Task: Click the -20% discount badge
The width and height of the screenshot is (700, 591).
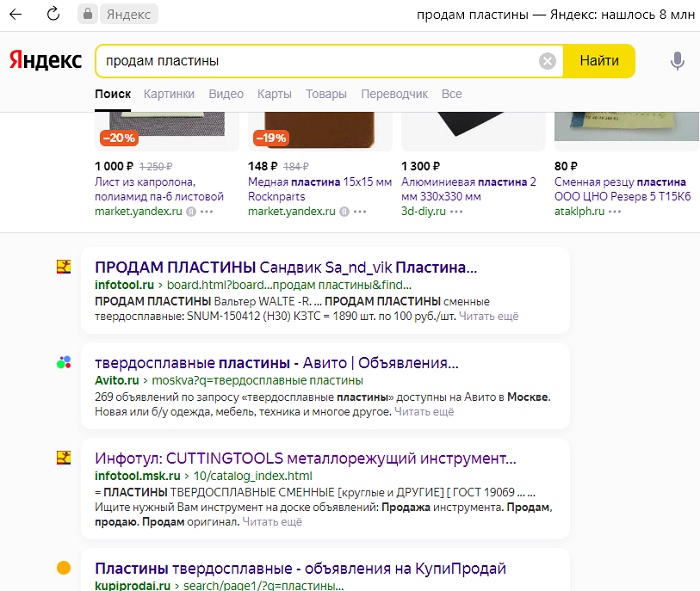Action: click(119, 138)
